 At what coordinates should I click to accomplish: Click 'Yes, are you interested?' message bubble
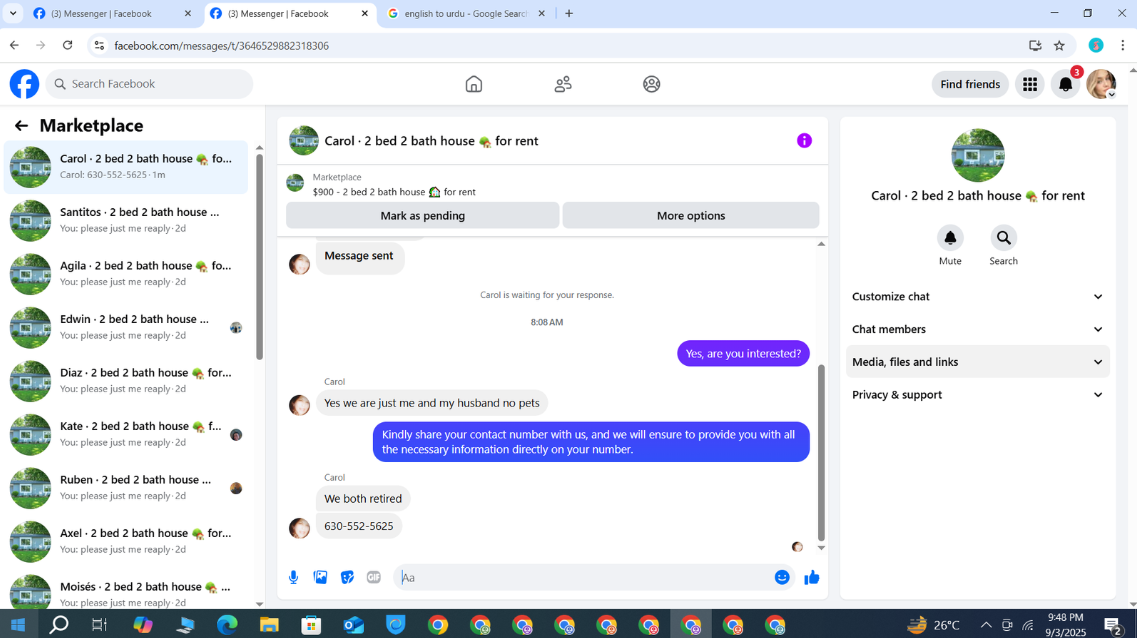[x=743, y=353]
